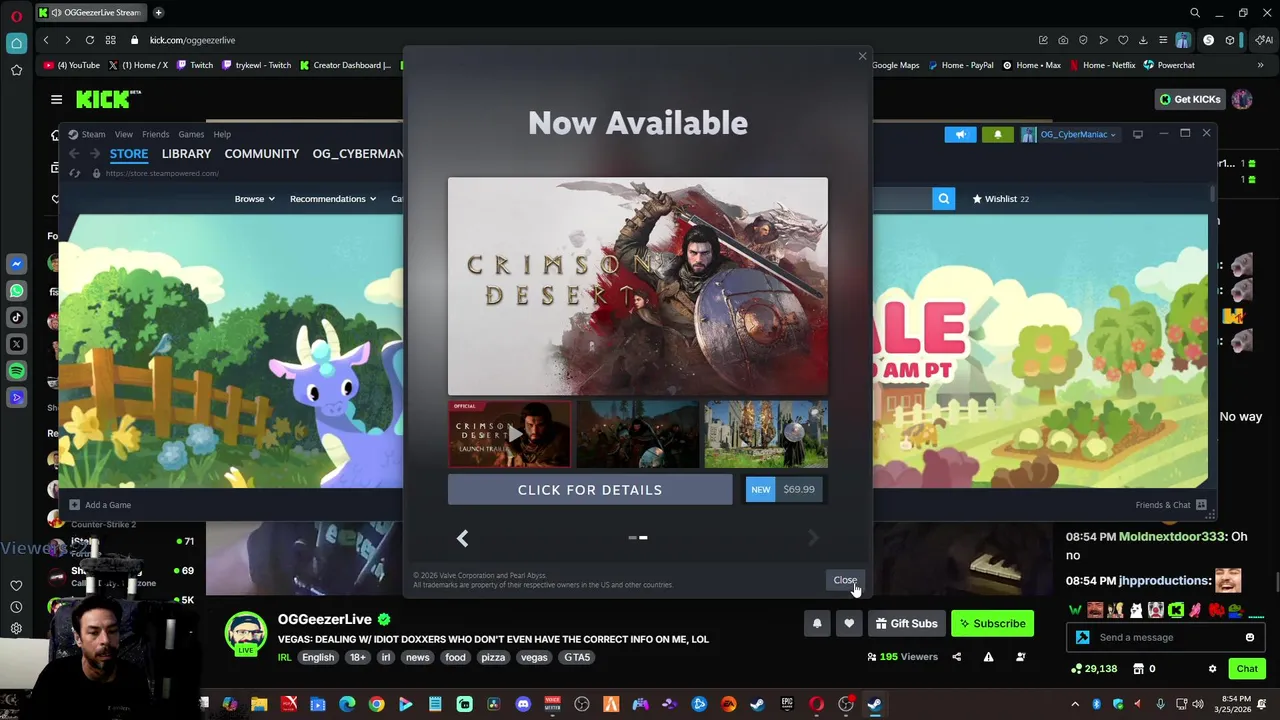Open Steam COMMUNITY tab
This screenshot has height=720, width=1280.
262,154
